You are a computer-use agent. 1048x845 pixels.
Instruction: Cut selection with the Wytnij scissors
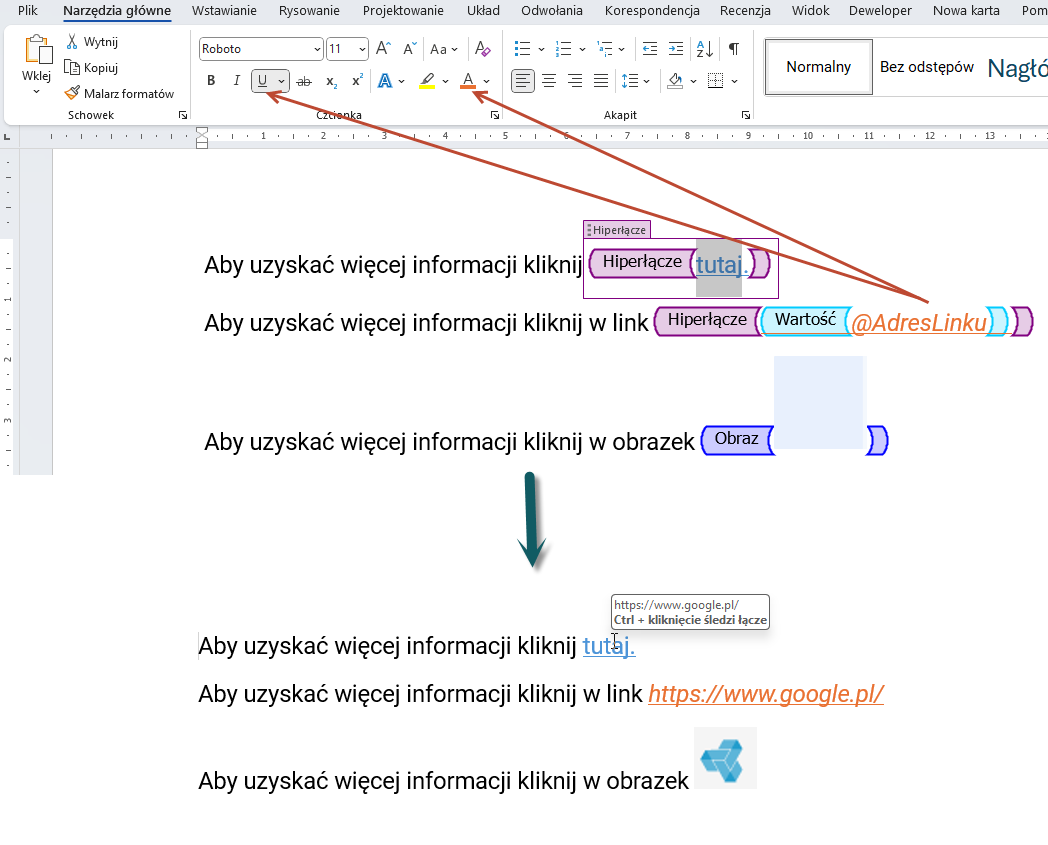point(92,42)
